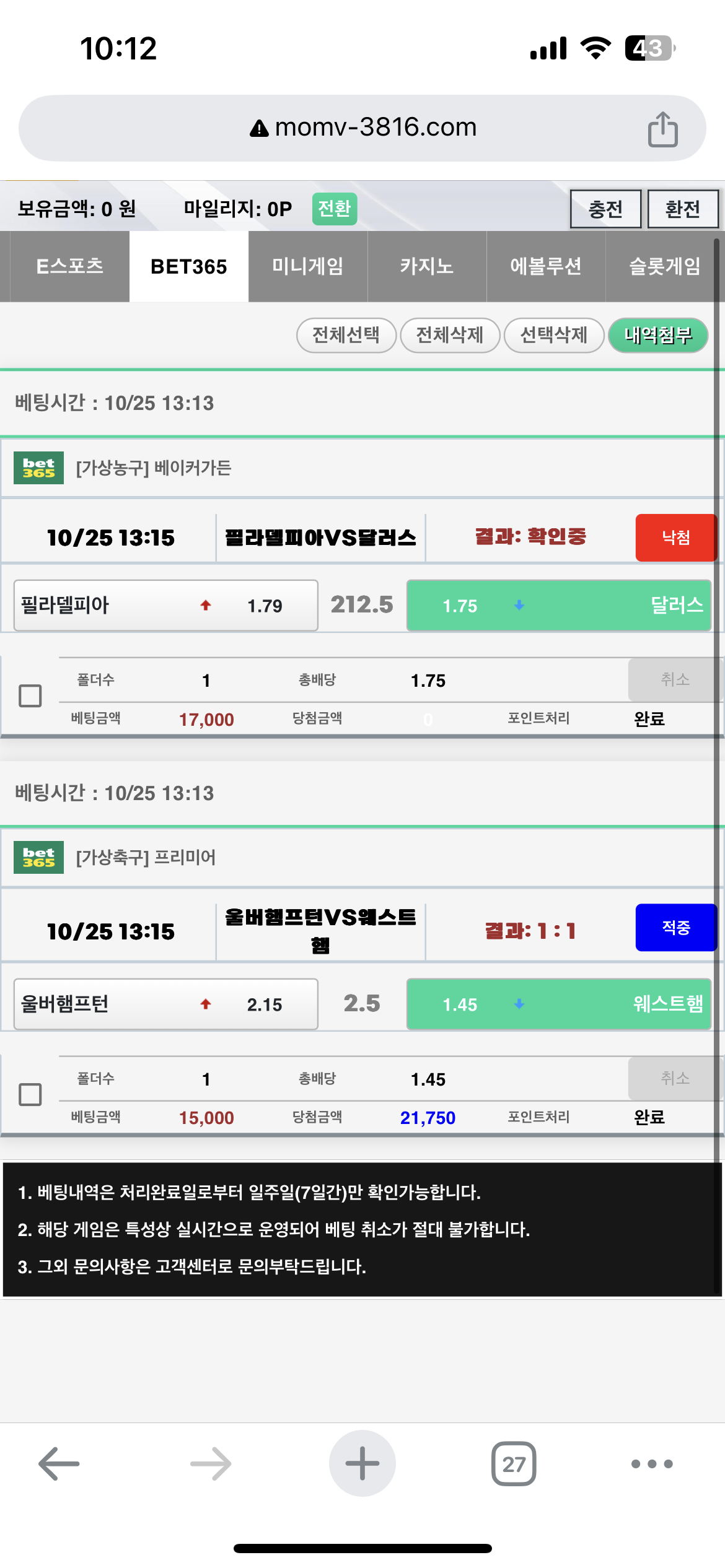This screenshot has width=725, height=1568.
Task: Tap the 선택삭제 button
Action: tap(554, 335)
